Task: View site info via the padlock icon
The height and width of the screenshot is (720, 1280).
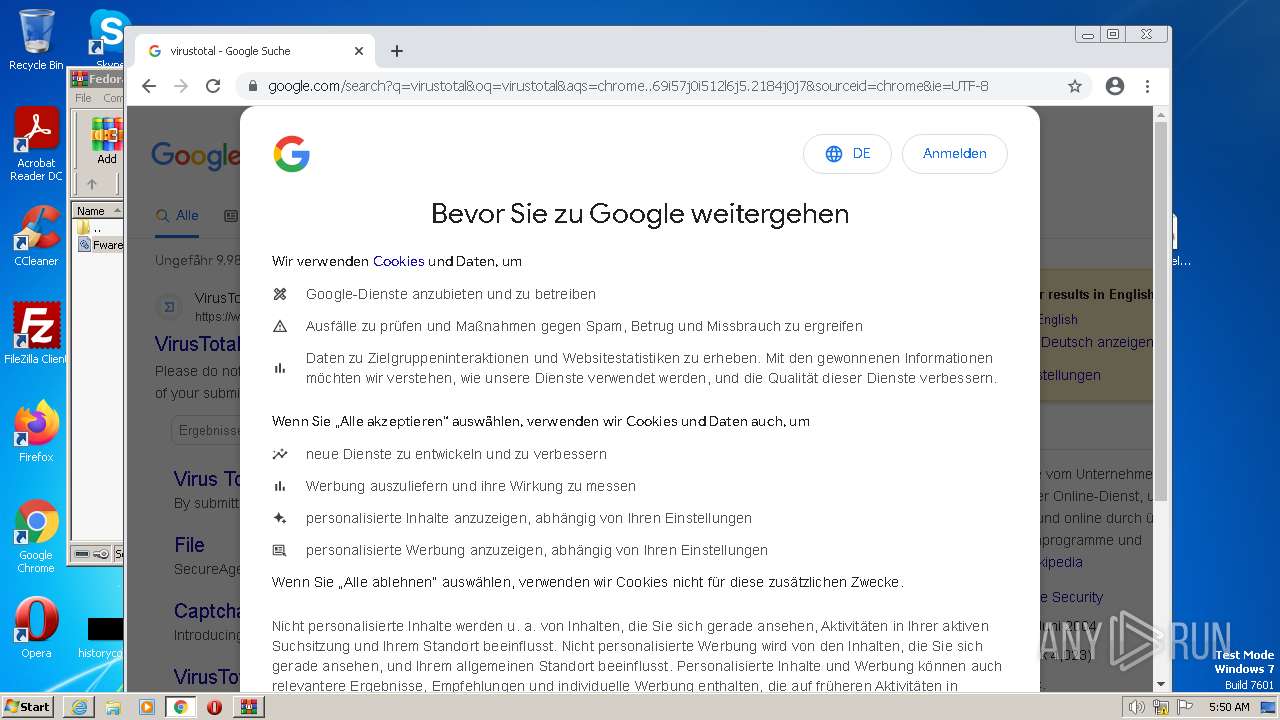Action: coord(252,86)
